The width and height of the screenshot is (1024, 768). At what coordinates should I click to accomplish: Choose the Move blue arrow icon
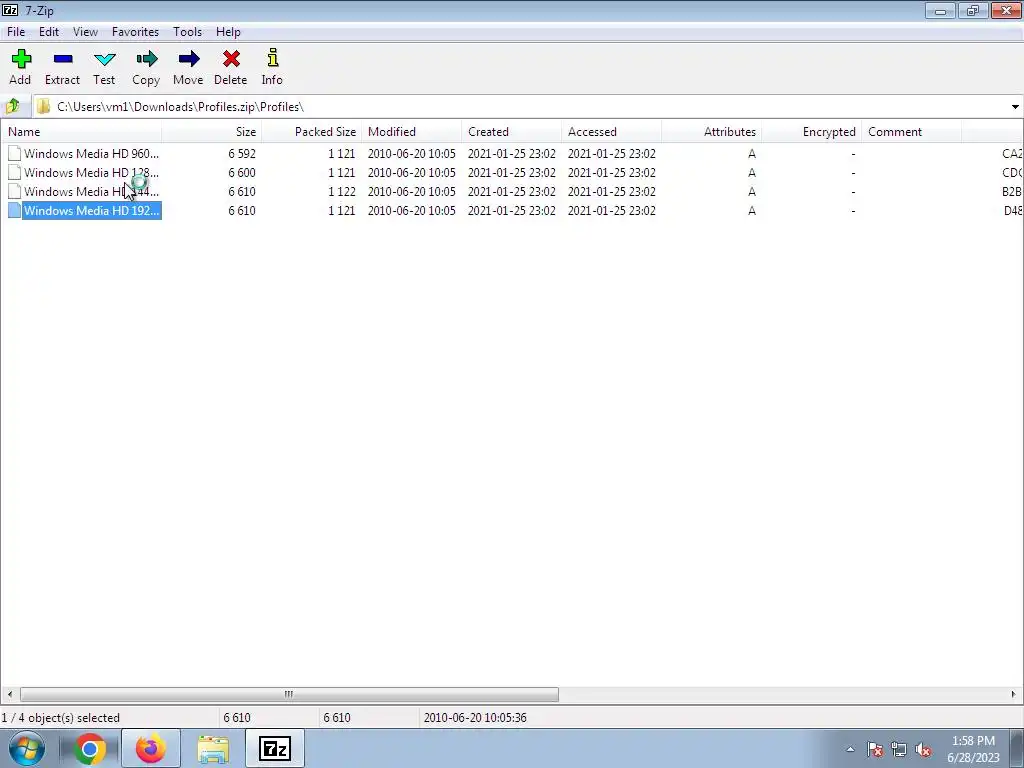(189, 59)
